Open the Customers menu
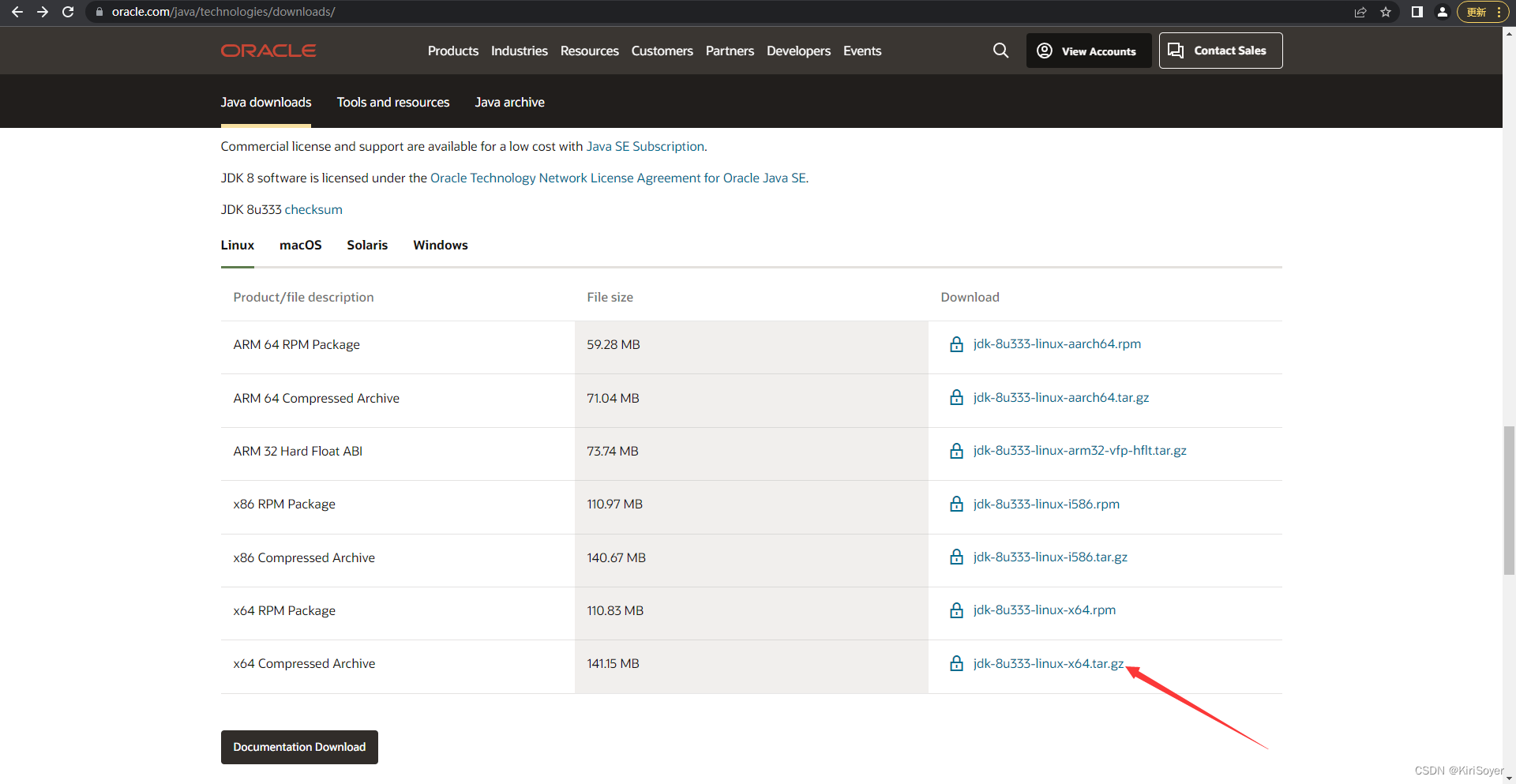This screenshot has width=1516, height=784. coord(662,51)
